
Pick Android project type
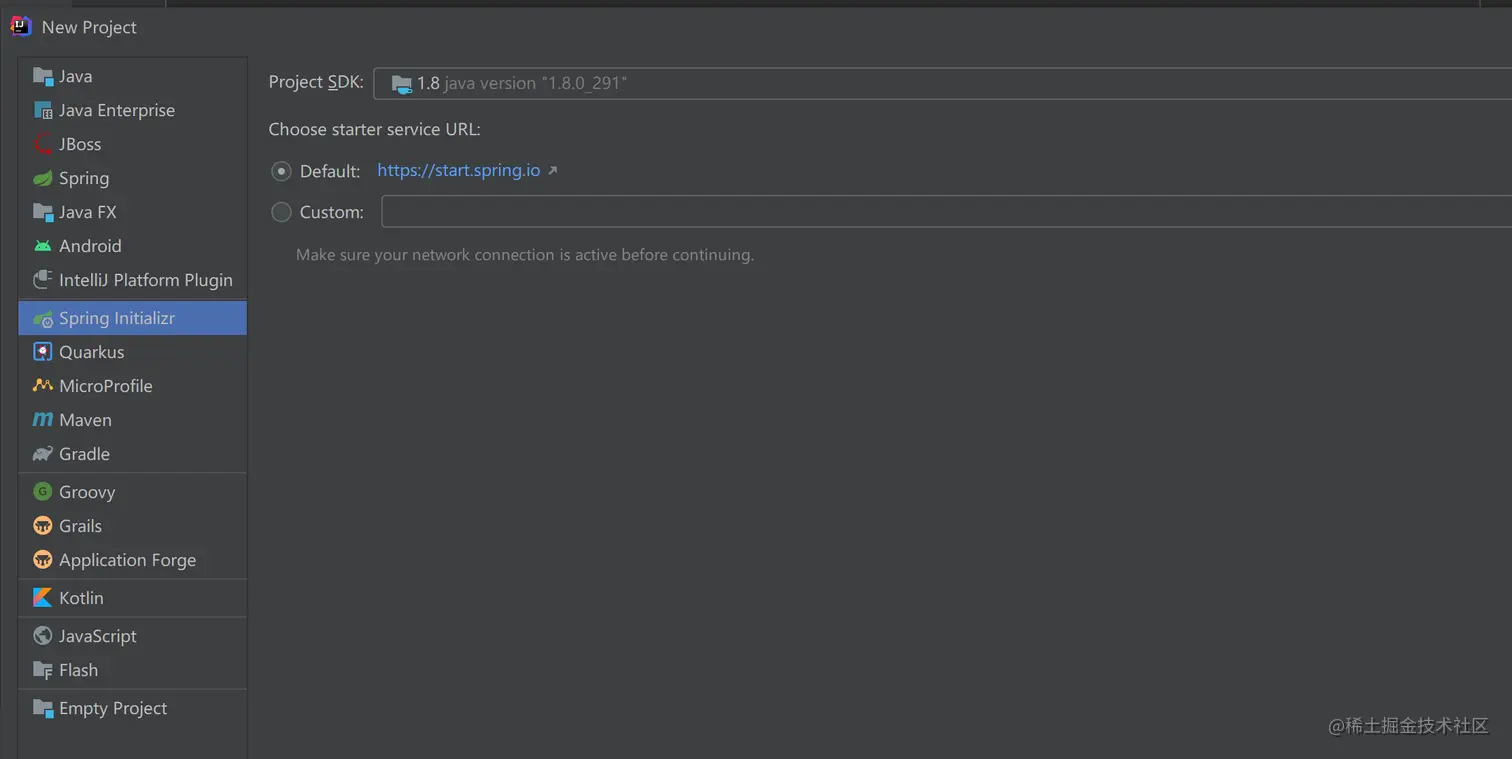click(132, 246)
